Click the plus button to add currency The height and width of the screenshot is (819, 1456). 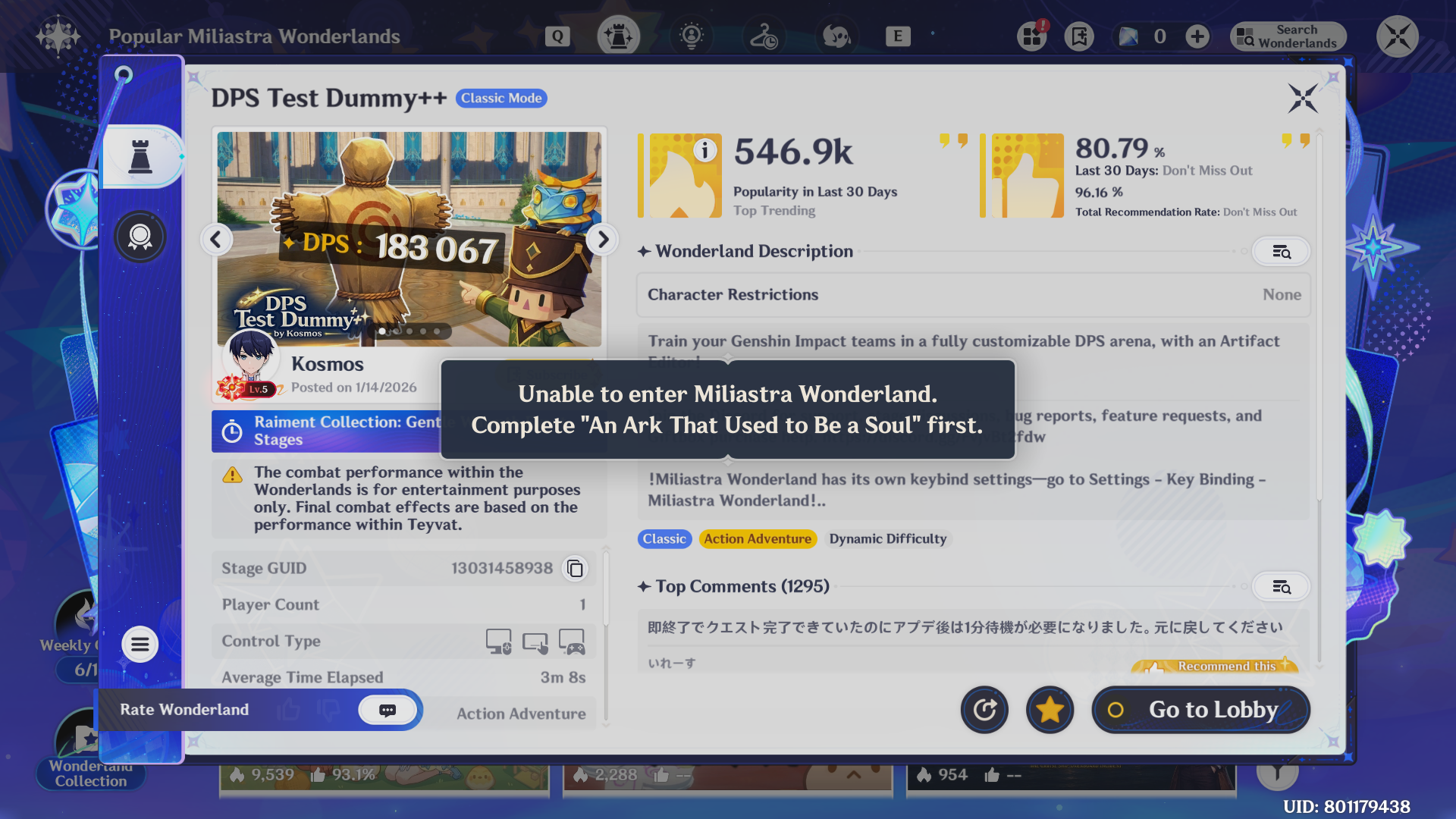(x=1197, y=36)
